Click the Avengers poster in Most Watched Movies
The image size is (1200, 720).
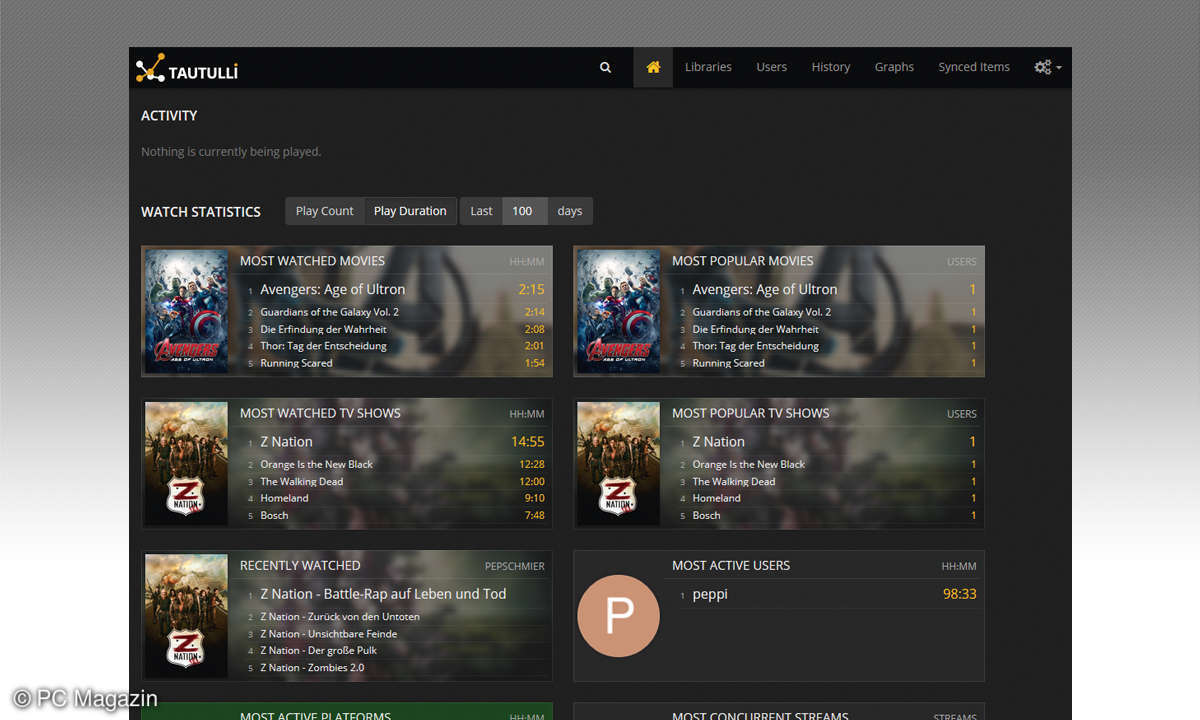[186, 311]
